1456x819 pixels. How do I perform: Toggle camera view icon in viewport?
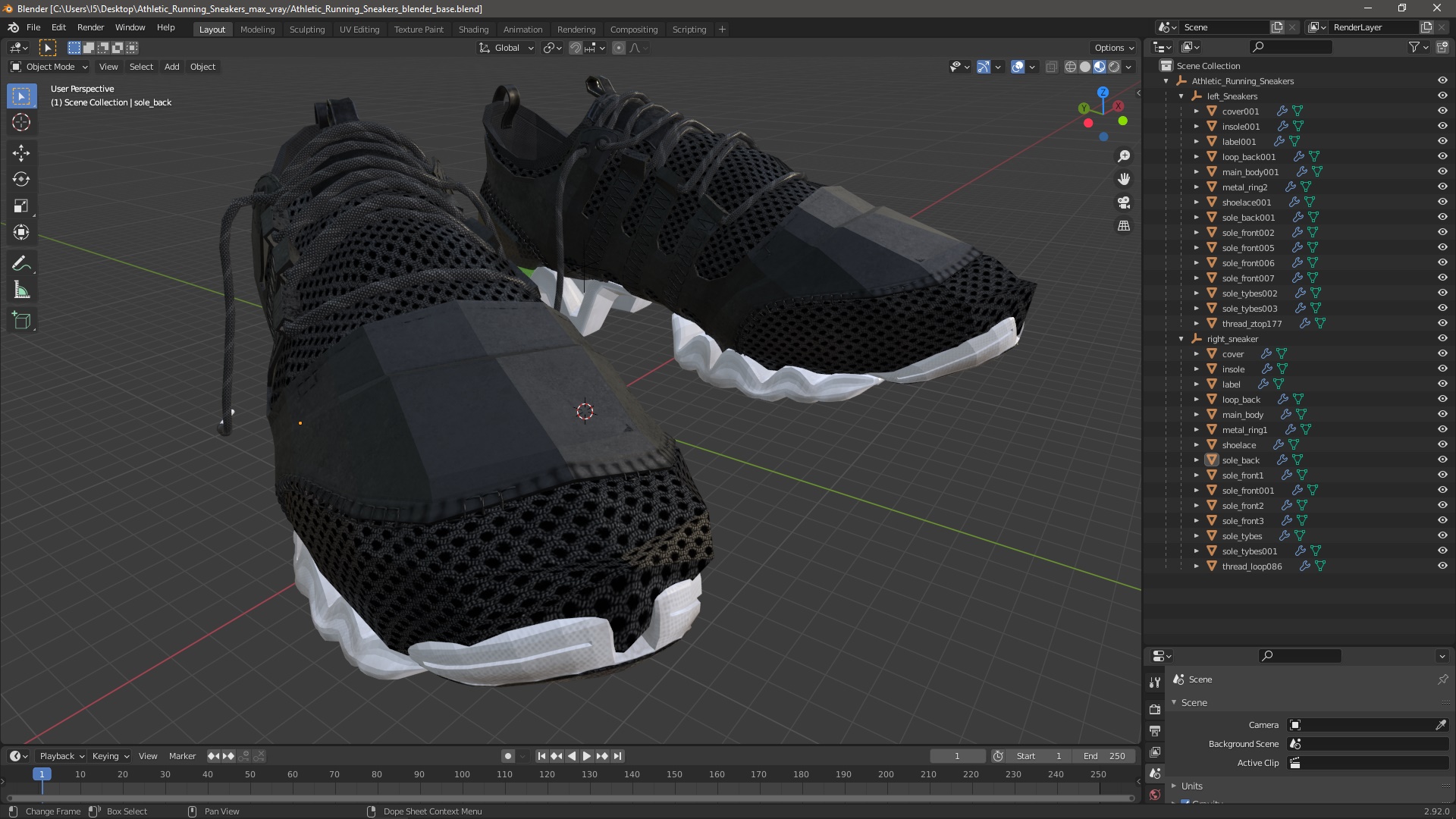click(x=1124, y=202)
